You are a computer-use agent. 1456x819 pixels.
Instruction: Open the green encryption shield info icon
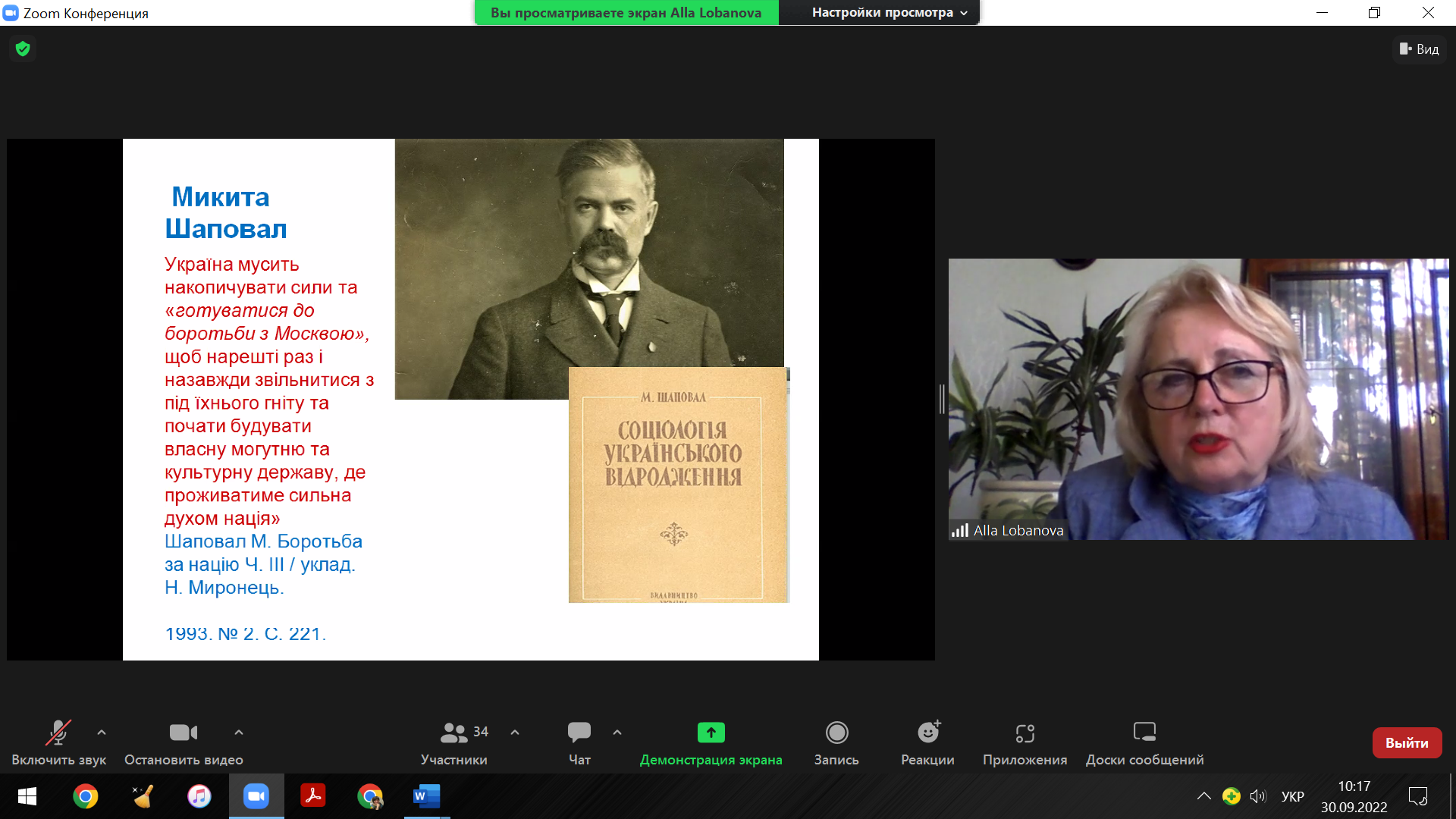(23, 49)
